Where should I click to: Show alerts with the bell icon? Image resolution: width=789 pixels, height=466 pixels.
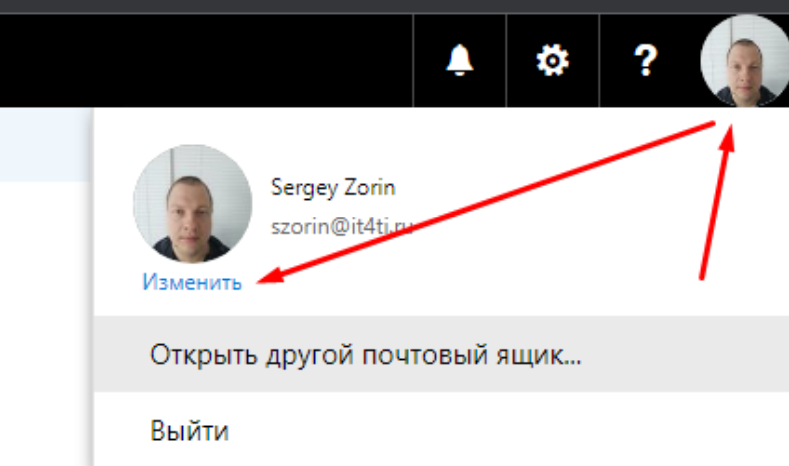pos(459,60)
